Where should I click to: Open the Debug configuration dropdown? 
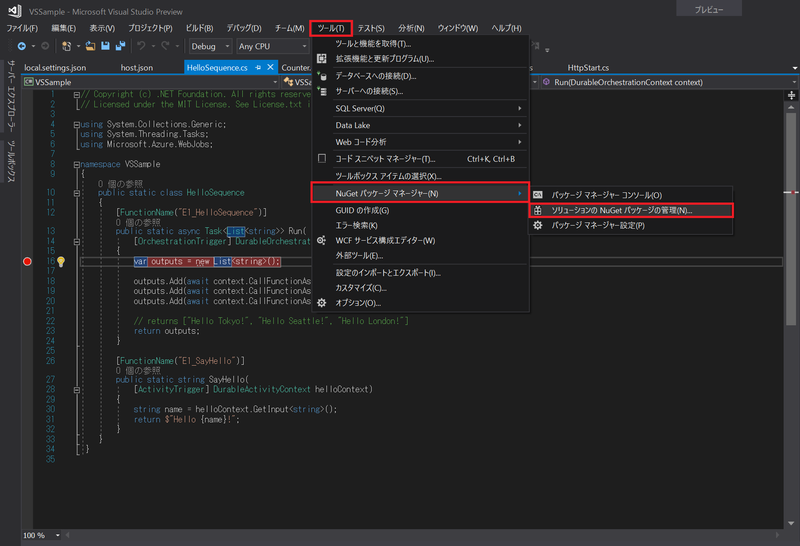pyautogui.click(x=210, y=46)
